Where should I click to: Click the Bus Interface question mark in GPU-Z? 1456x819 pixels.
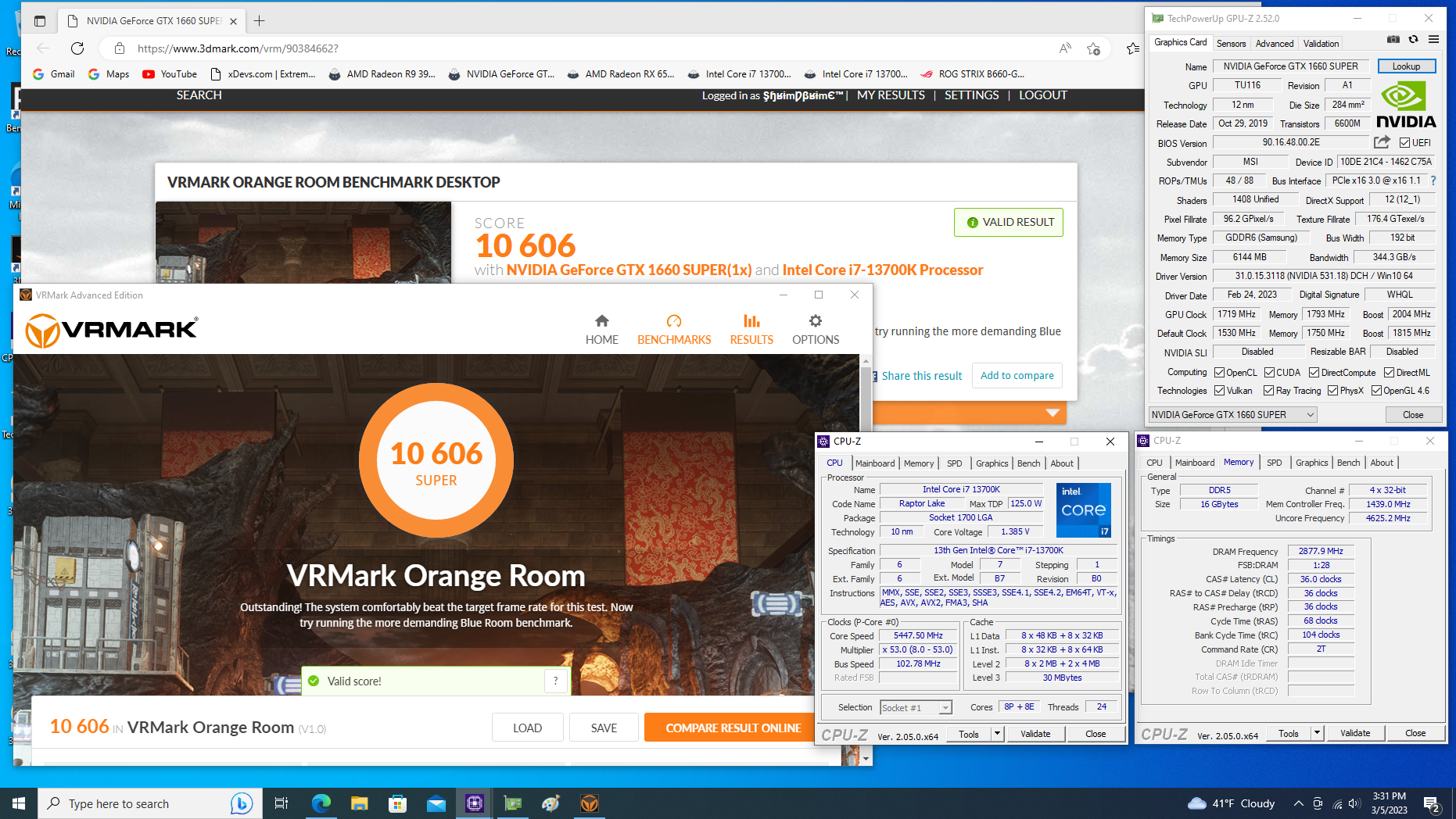tap(1433, 181)
